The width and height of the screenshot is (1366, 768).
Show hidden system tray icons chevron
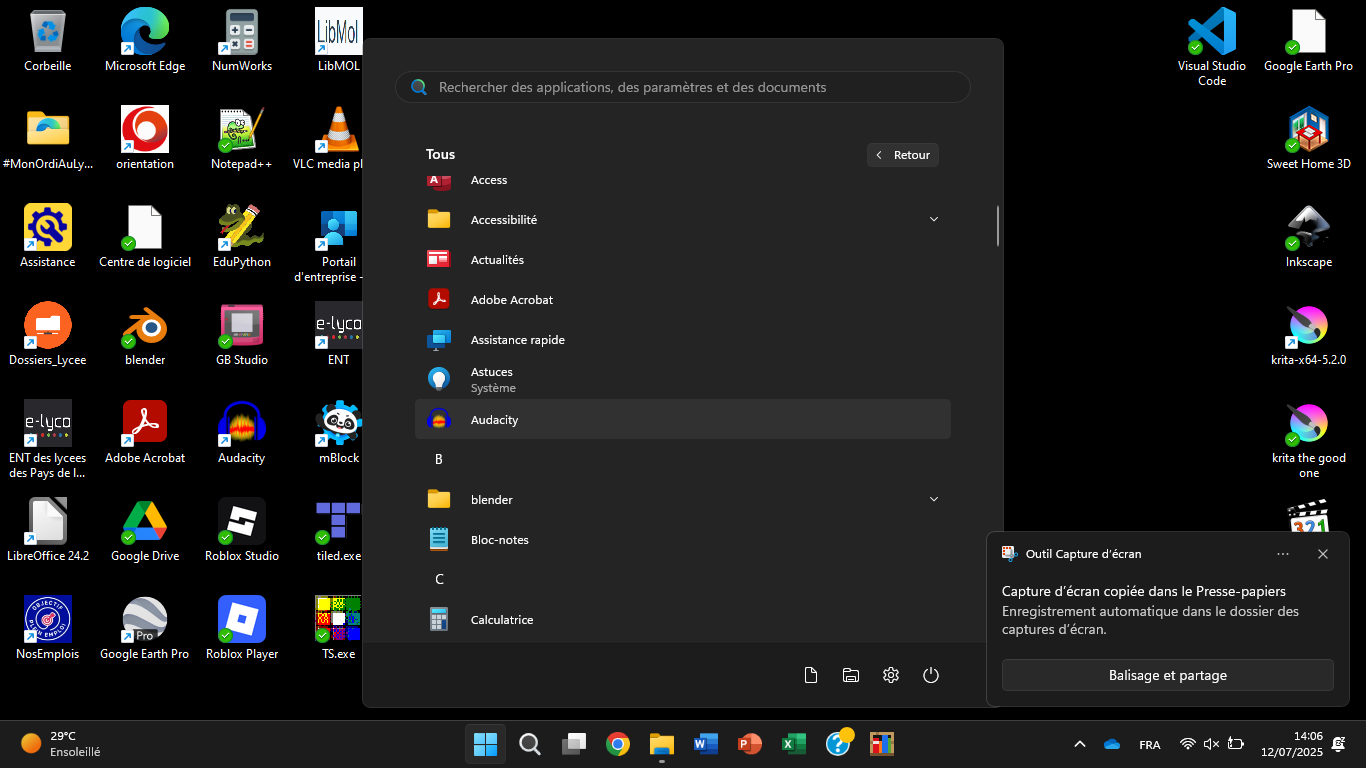[x=1080, y=744]
